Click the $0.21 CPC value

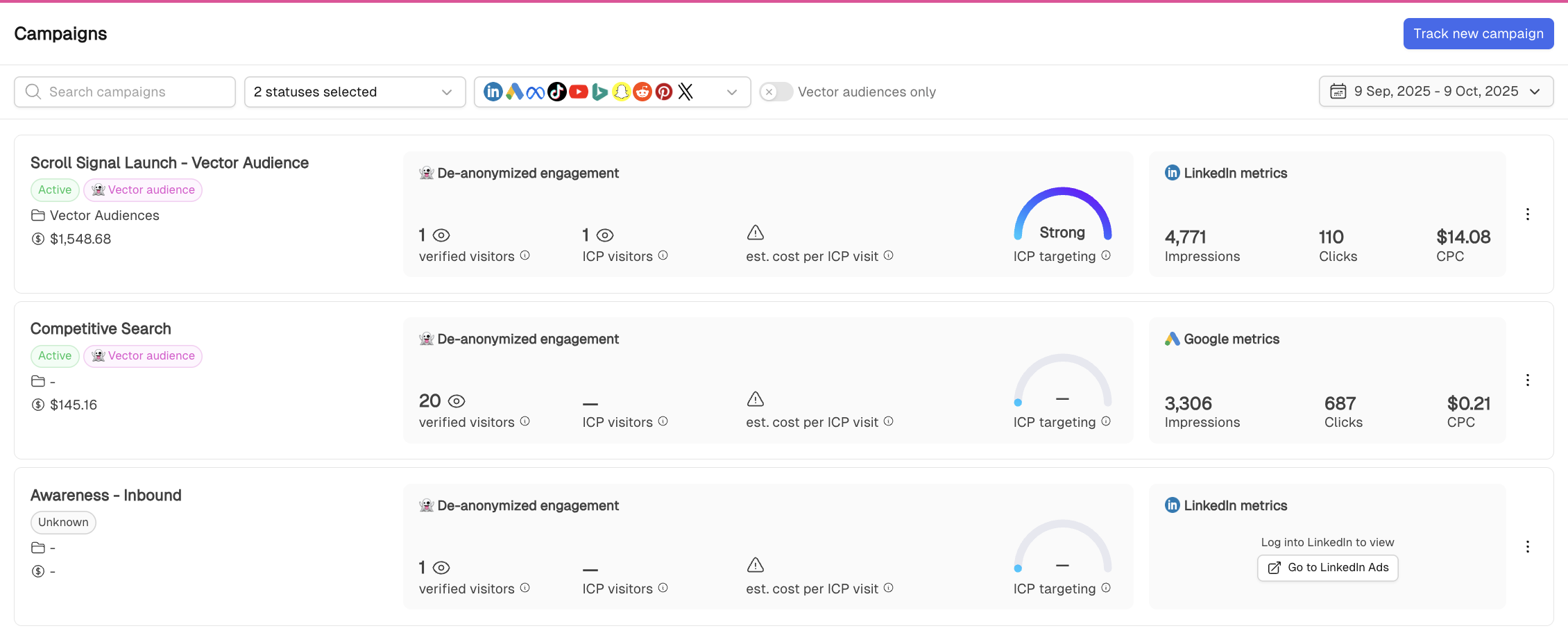(x=1469, y=403)
